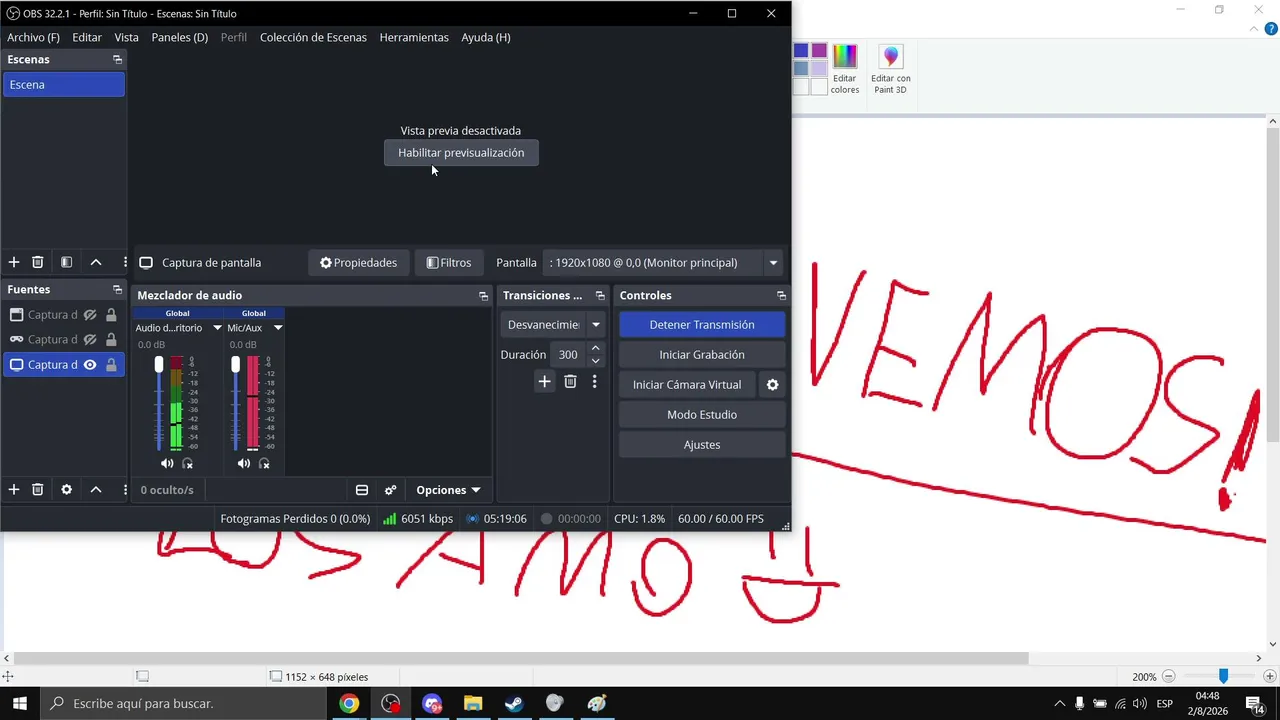The height and width of the screenshot is (720, 1280).
Task: Add a transition with the plus icon
Action: coord(544,381)
